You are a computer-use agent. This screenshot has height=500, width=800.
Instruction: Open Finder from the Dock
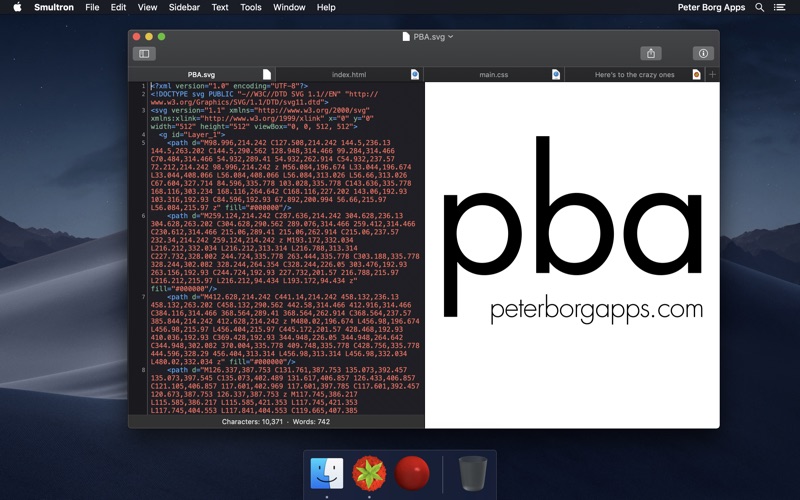pos(327,473)
